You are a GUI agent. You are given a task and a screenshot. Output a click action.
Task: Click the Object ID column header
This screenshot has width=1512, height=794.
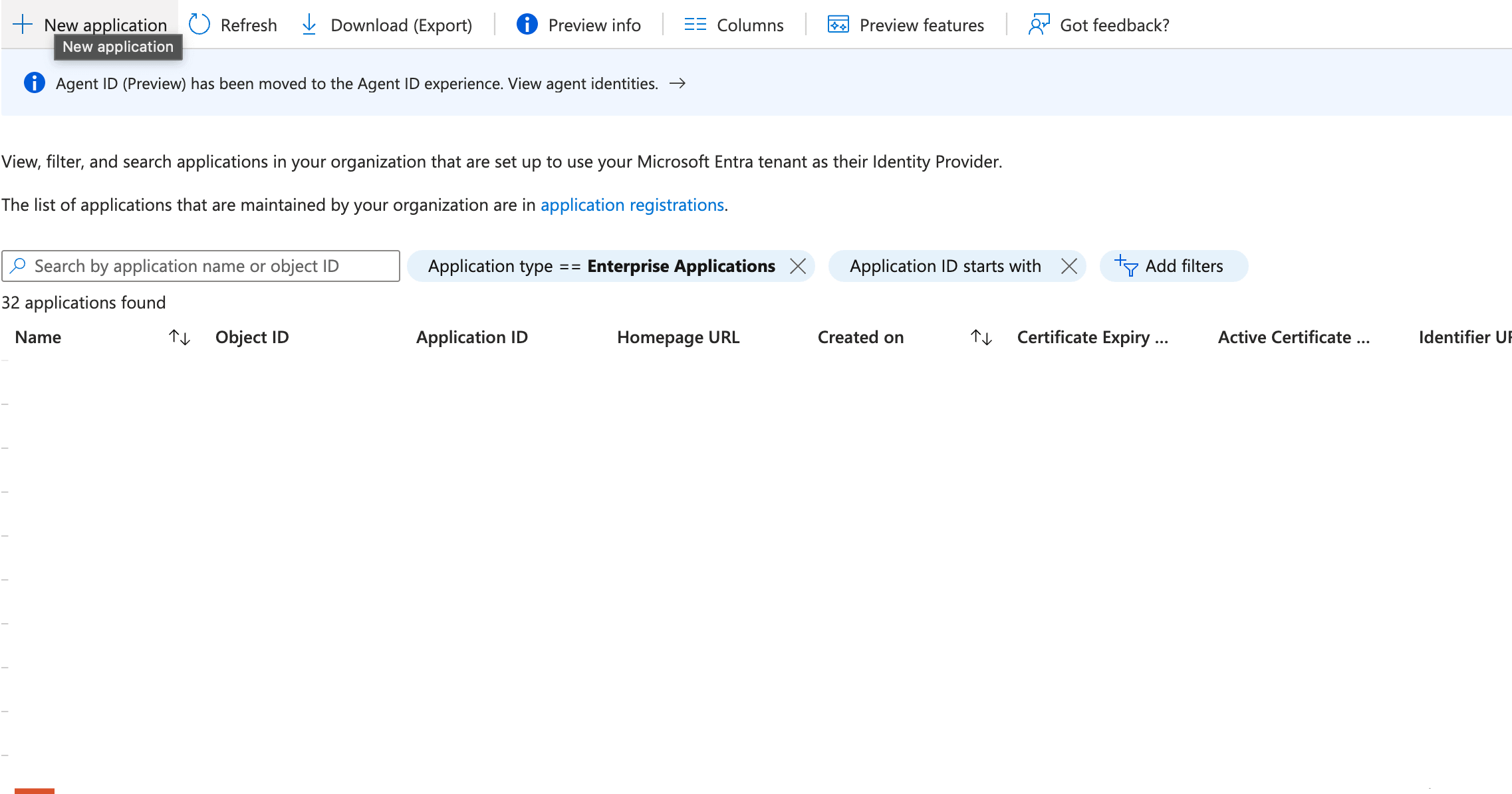[252, 337]
